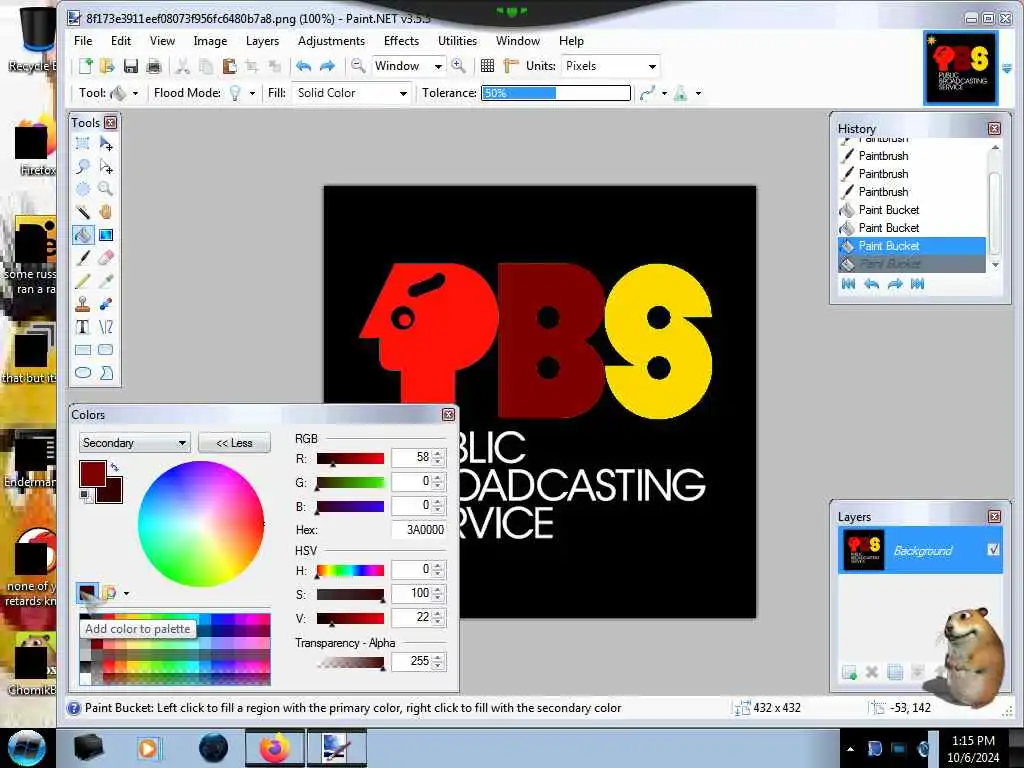Click the Hex value field 3A0000
Image resolution: width=1024 pixels, height=768 pixels.
point(419,530)
